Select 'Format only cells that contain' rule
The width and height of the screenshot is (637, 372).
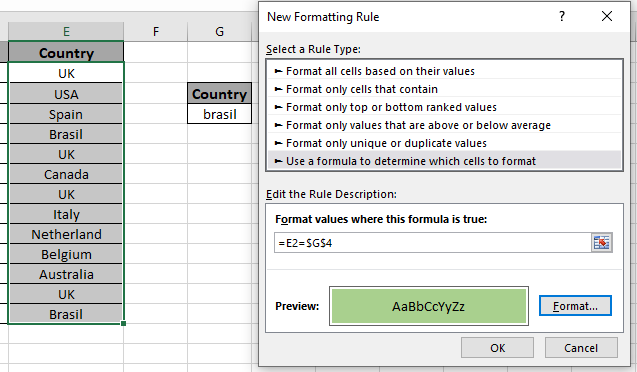[444, 89]
